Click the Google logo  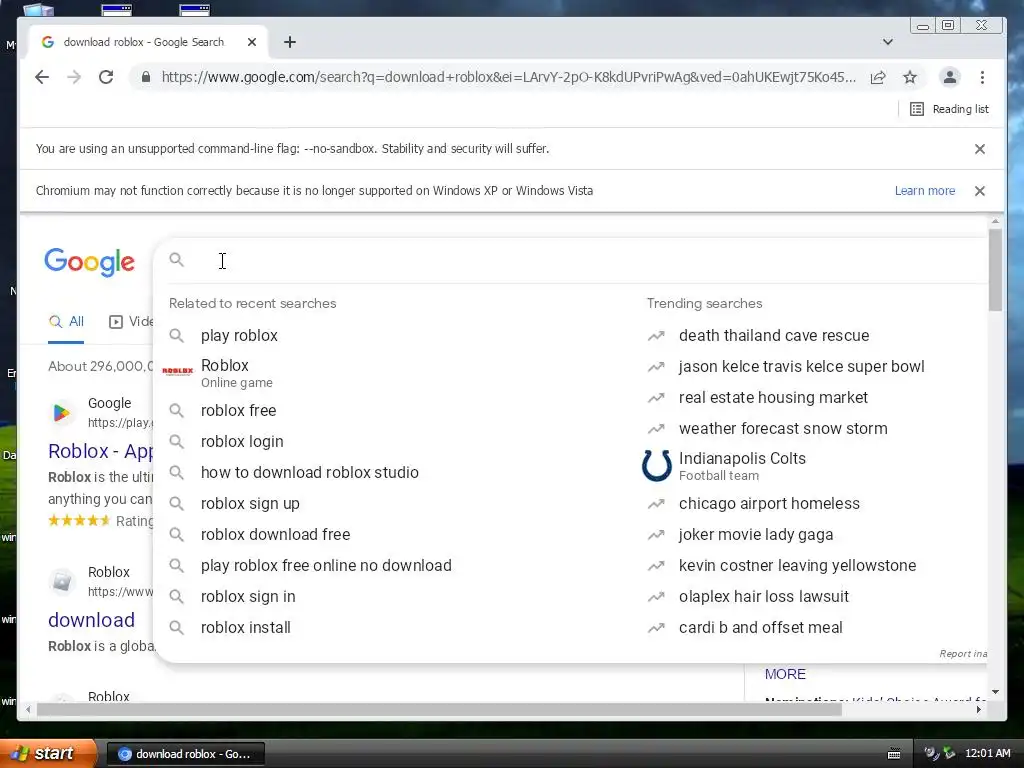(x=89, y=262)
